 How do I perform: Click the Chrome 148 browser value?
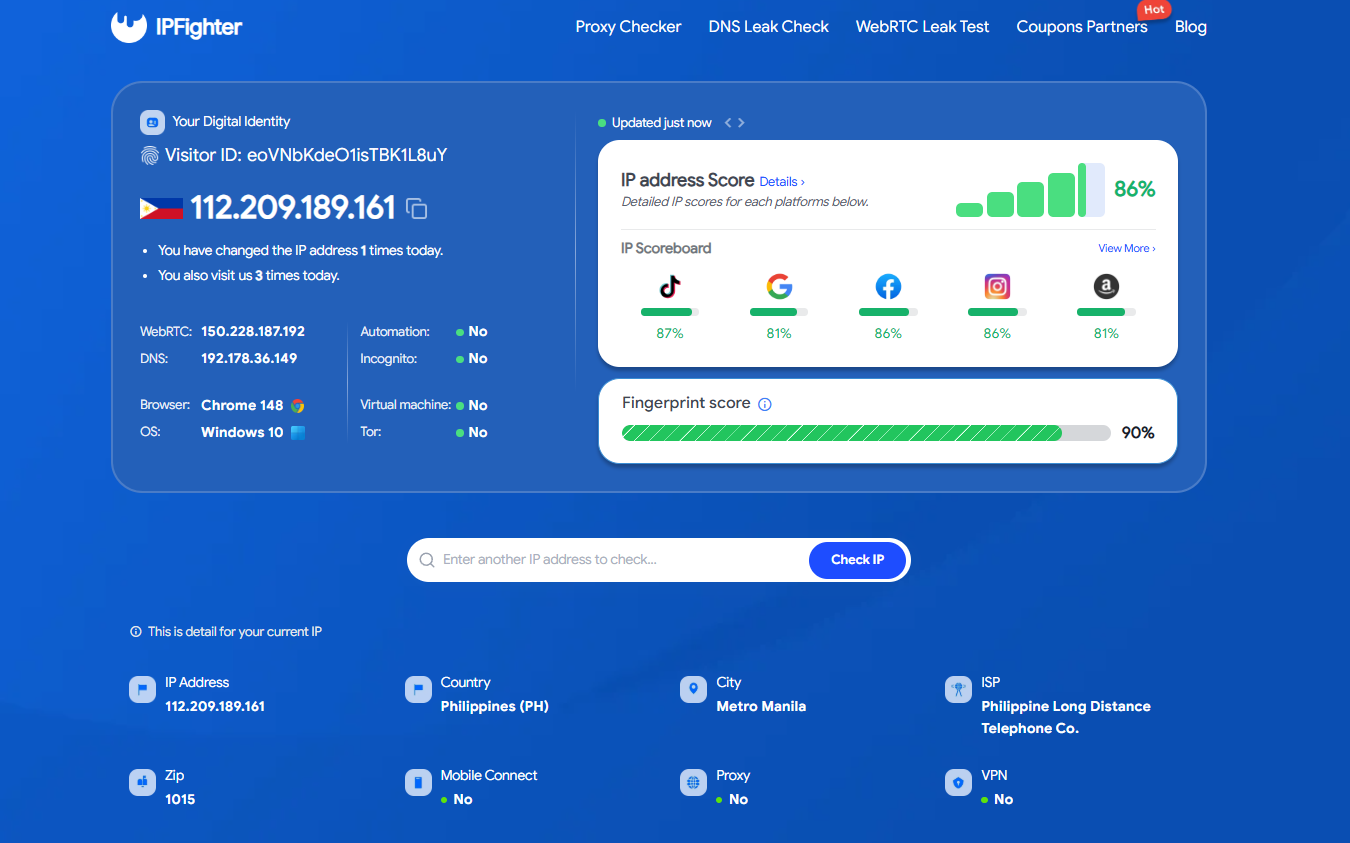[242, 405]
